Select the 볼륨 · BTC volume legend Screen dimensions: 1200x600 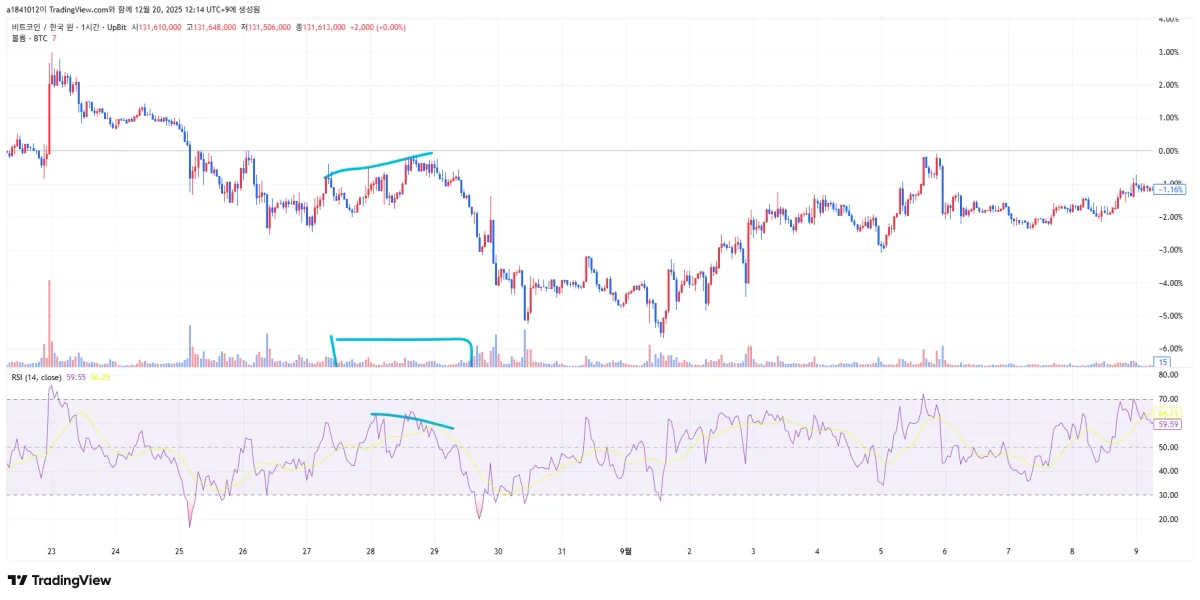click(30, 38)
